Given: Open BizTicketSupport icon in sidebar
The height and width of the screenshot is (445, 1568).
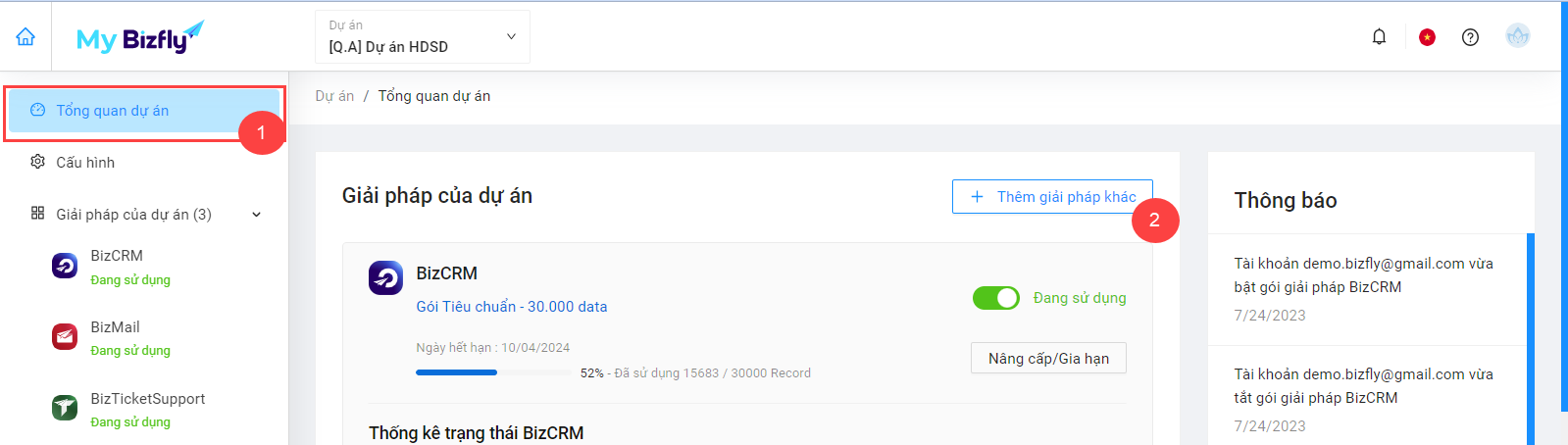Looking at the screenshot, I should [65, 408].
